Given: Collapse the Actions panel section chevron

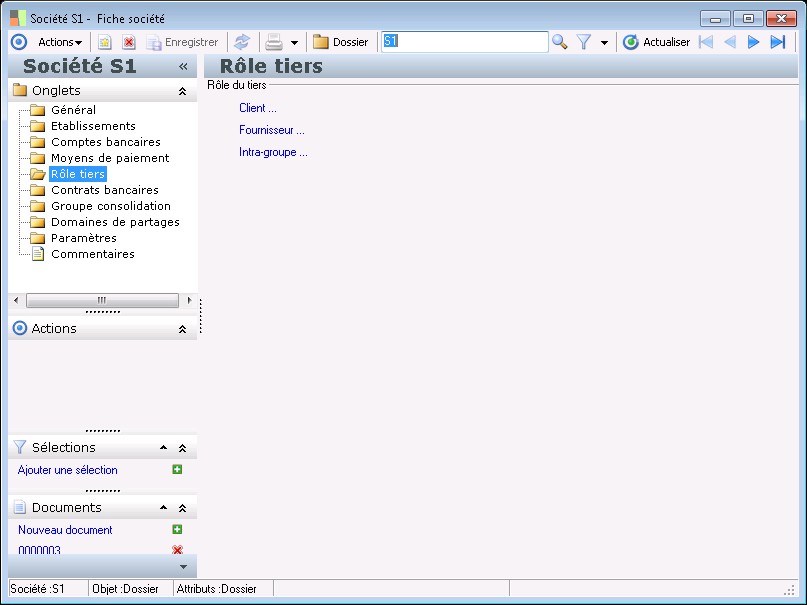Looking at the screenshot, I should point(182,329).
